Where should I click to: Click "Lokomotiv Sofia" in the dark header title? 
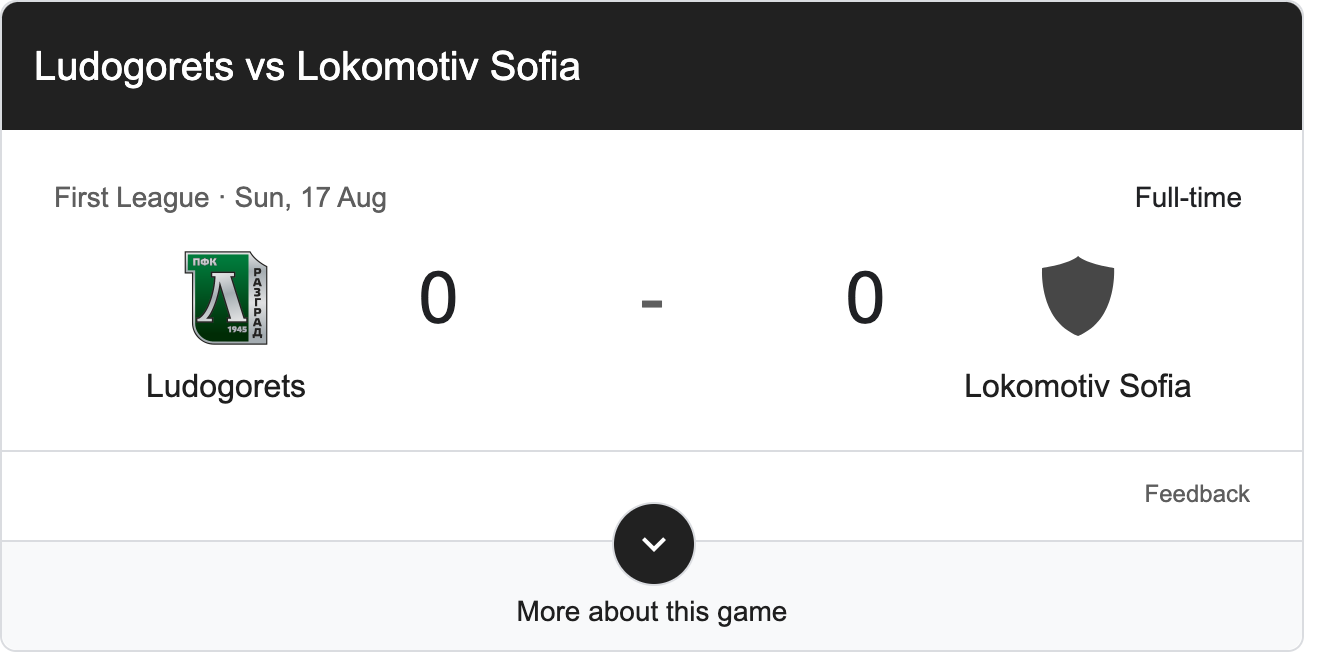(438, 67)
